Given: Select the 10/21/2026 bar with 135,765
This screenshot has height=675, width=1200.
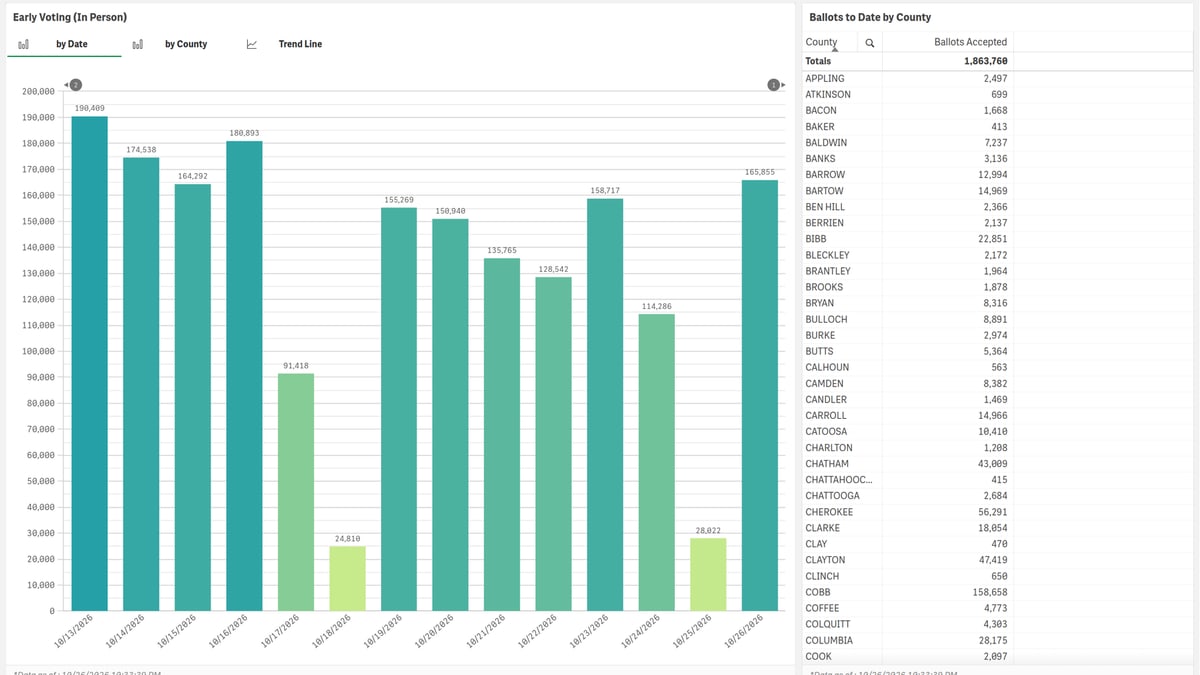Looking at the screenshot, I should point(502,435).
